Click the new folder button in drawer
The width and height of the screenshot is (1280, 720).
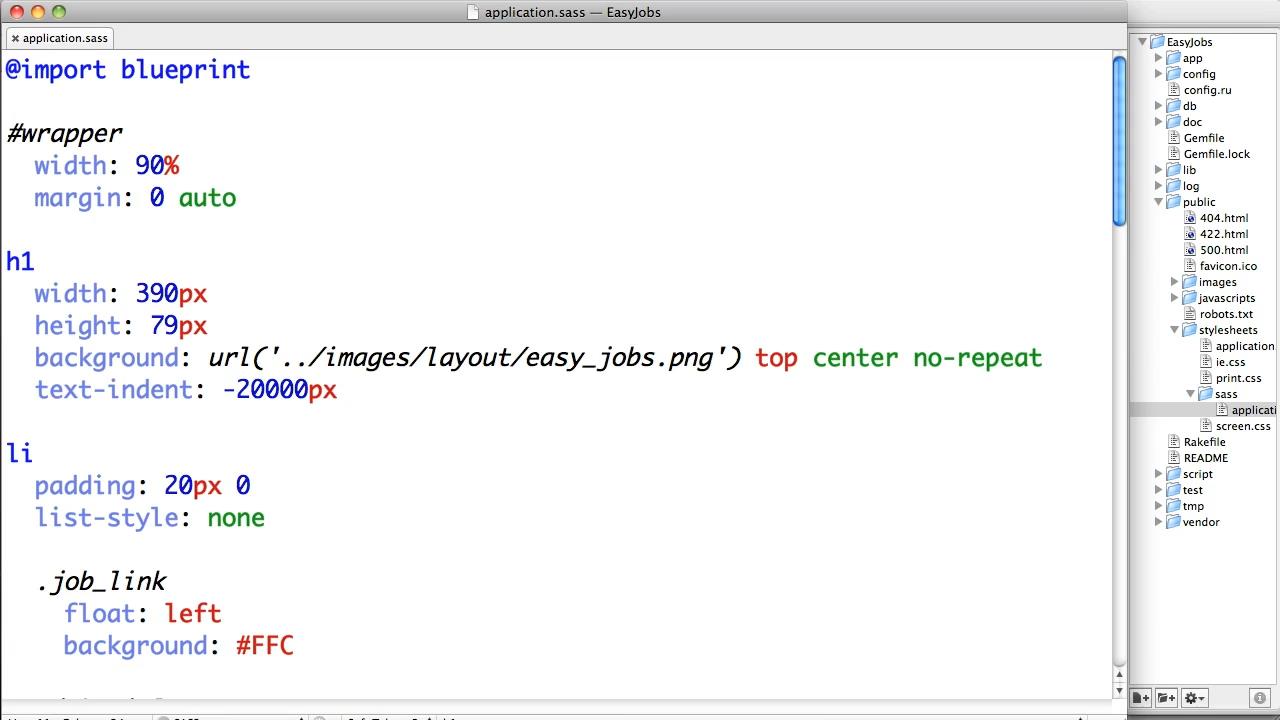[x=1166, y=698]
